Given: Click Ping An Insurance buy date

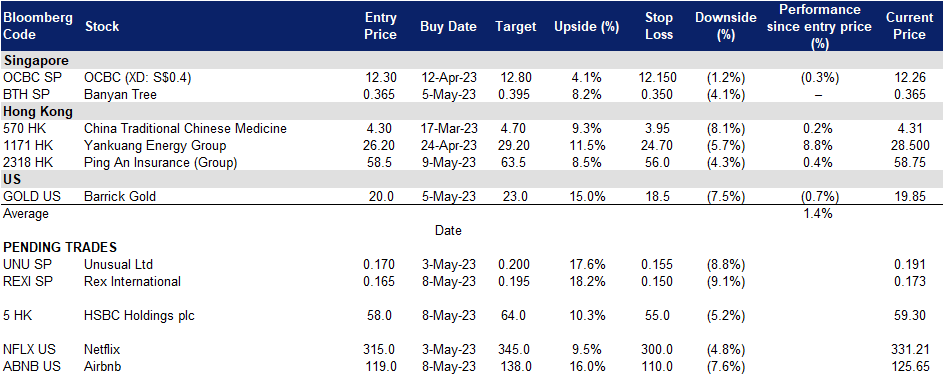Looking at the screenshot, I should click(448, 162).
